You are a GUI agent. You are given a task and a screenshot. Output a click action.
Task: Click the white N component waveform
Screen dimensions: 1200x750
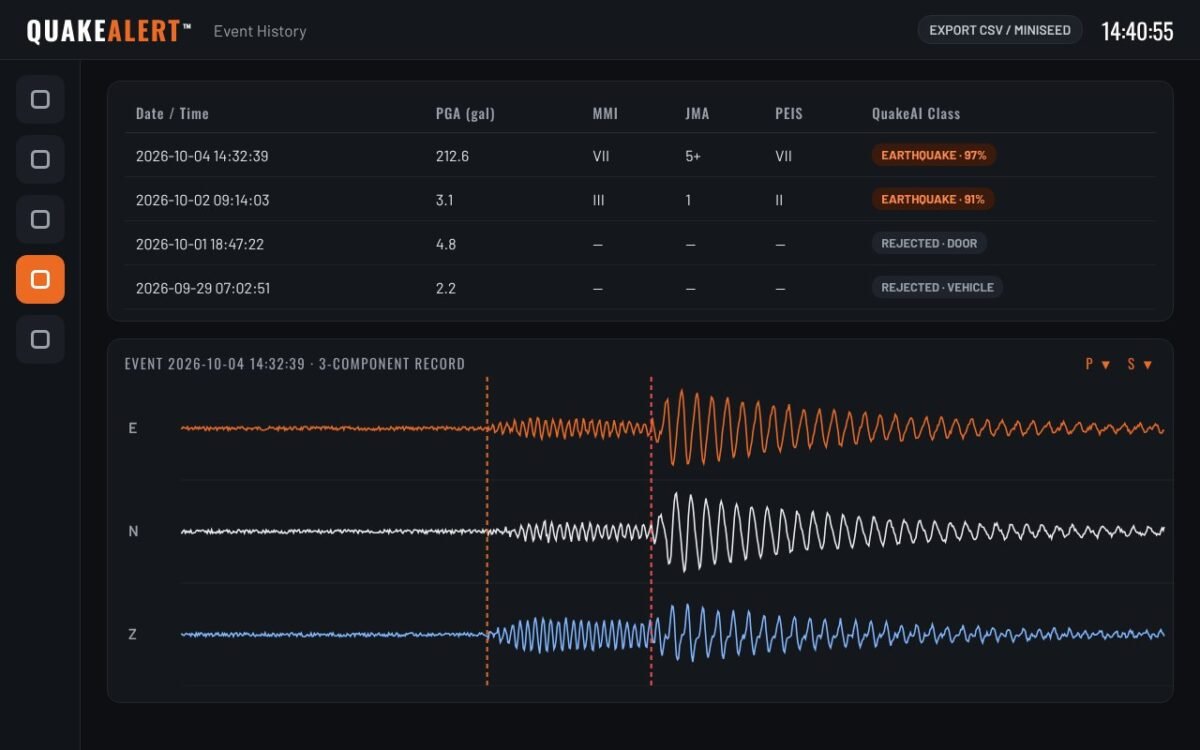(x=672, y=531)
